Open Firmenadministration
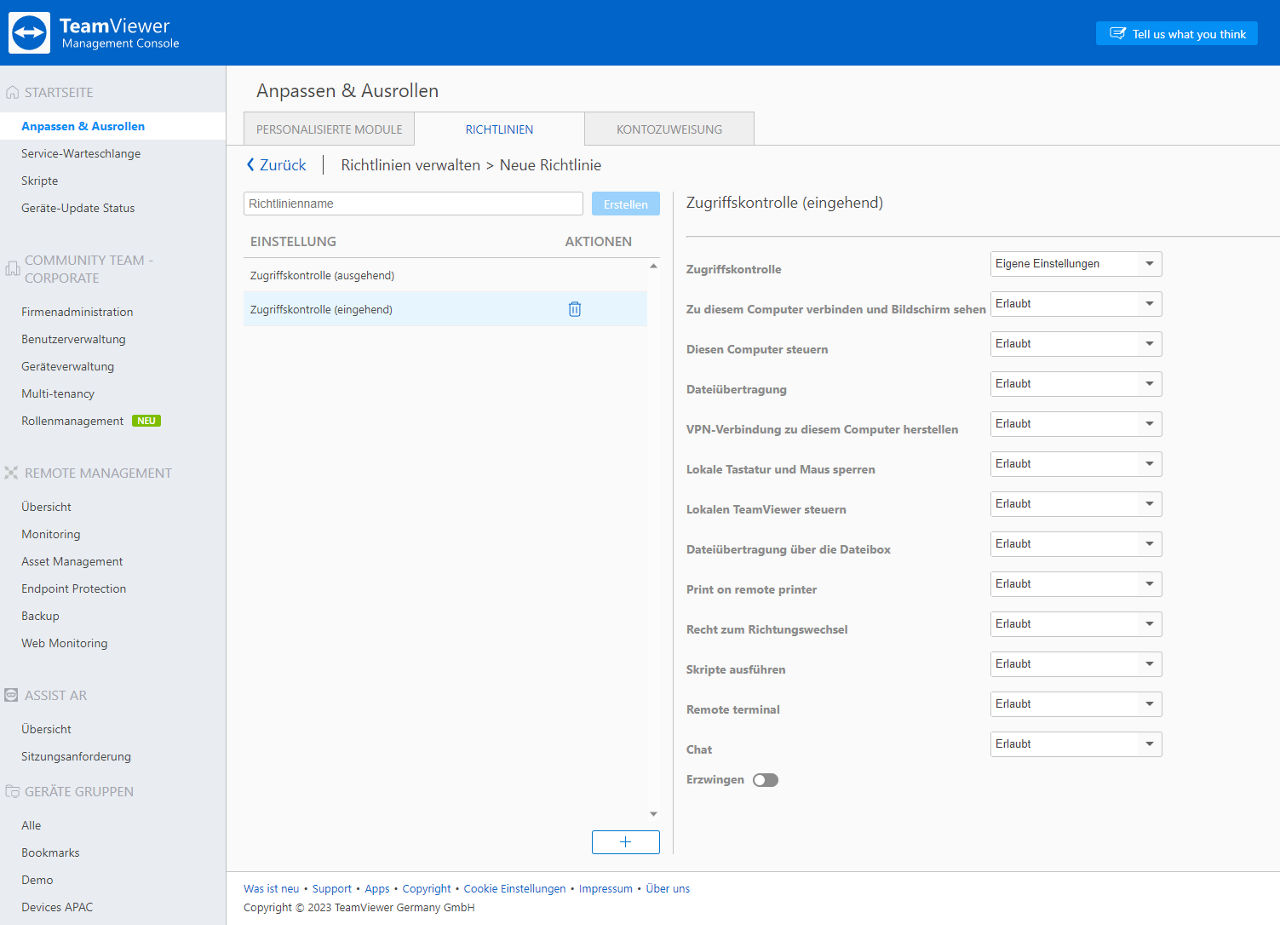Image resolution: width=1280 pixels, height=925 pixels. point(77,312)
